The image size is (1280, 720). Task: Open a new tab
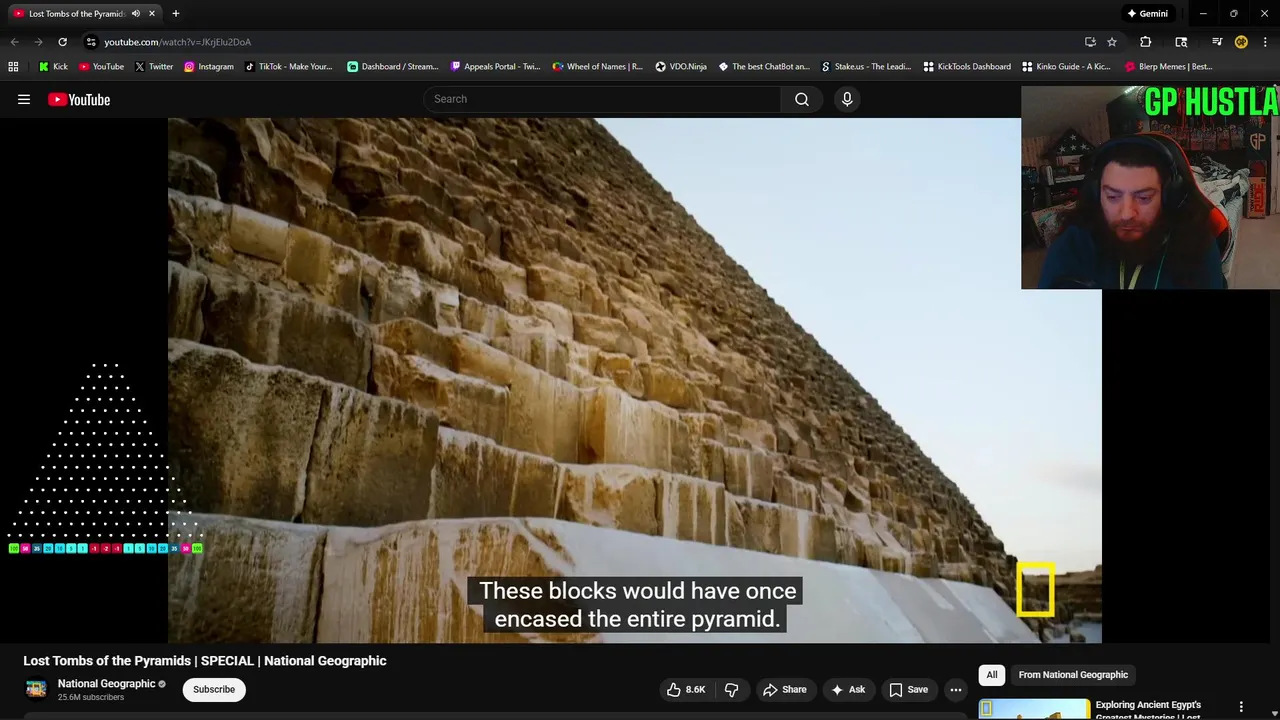(176, 14)
